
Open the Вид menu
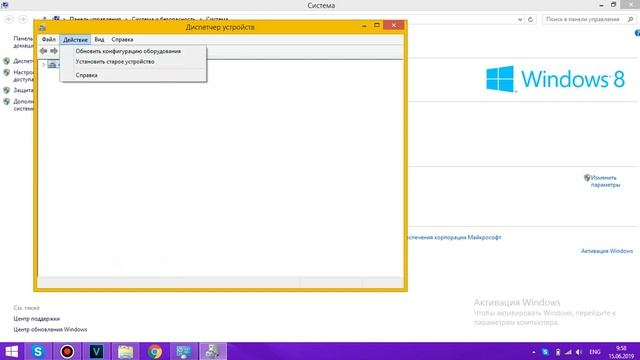(99, 40)
